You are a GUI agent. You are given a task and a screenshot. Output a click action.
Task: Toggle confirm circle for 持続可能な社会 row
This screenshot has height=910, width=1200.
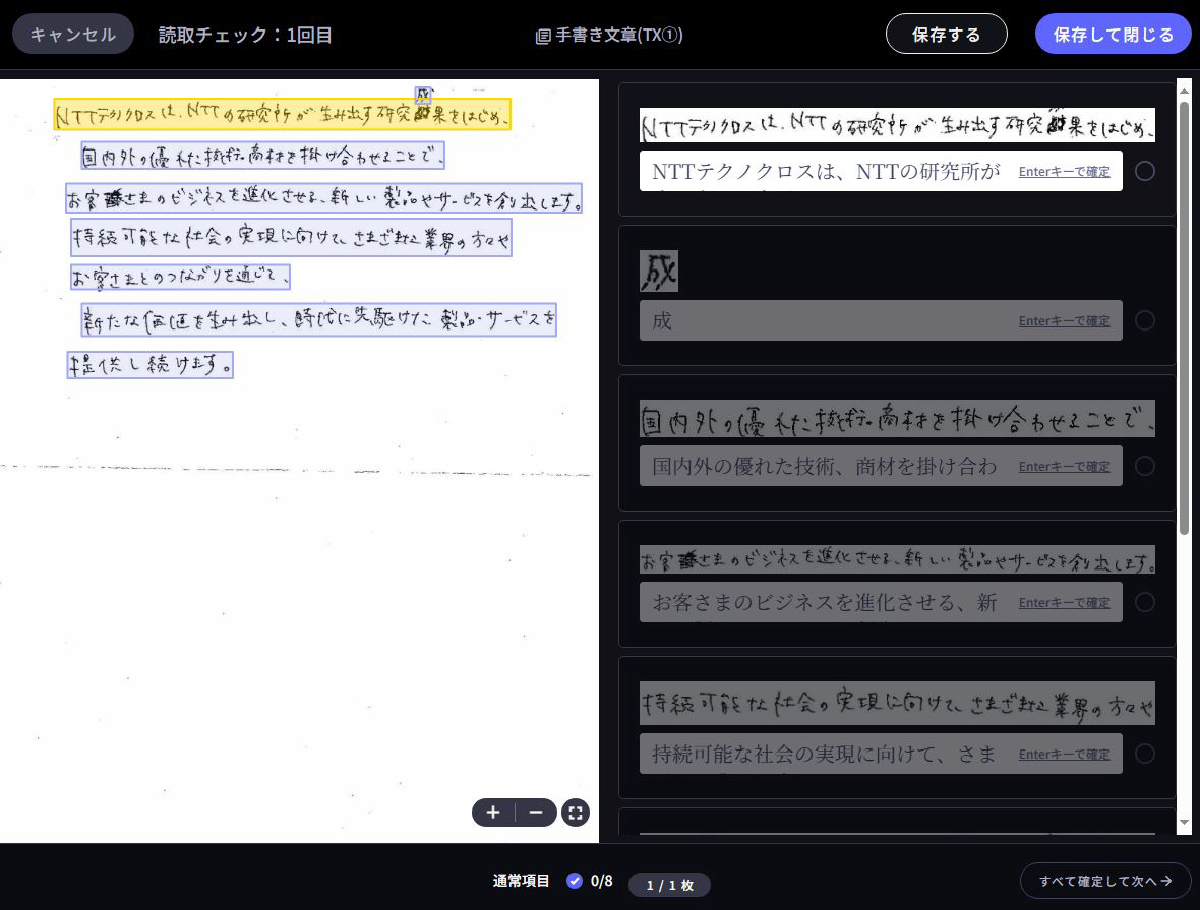1145,753
